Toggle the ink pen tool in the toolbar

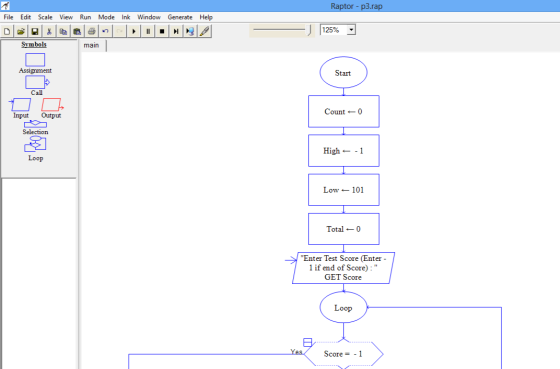click(204, 31)
